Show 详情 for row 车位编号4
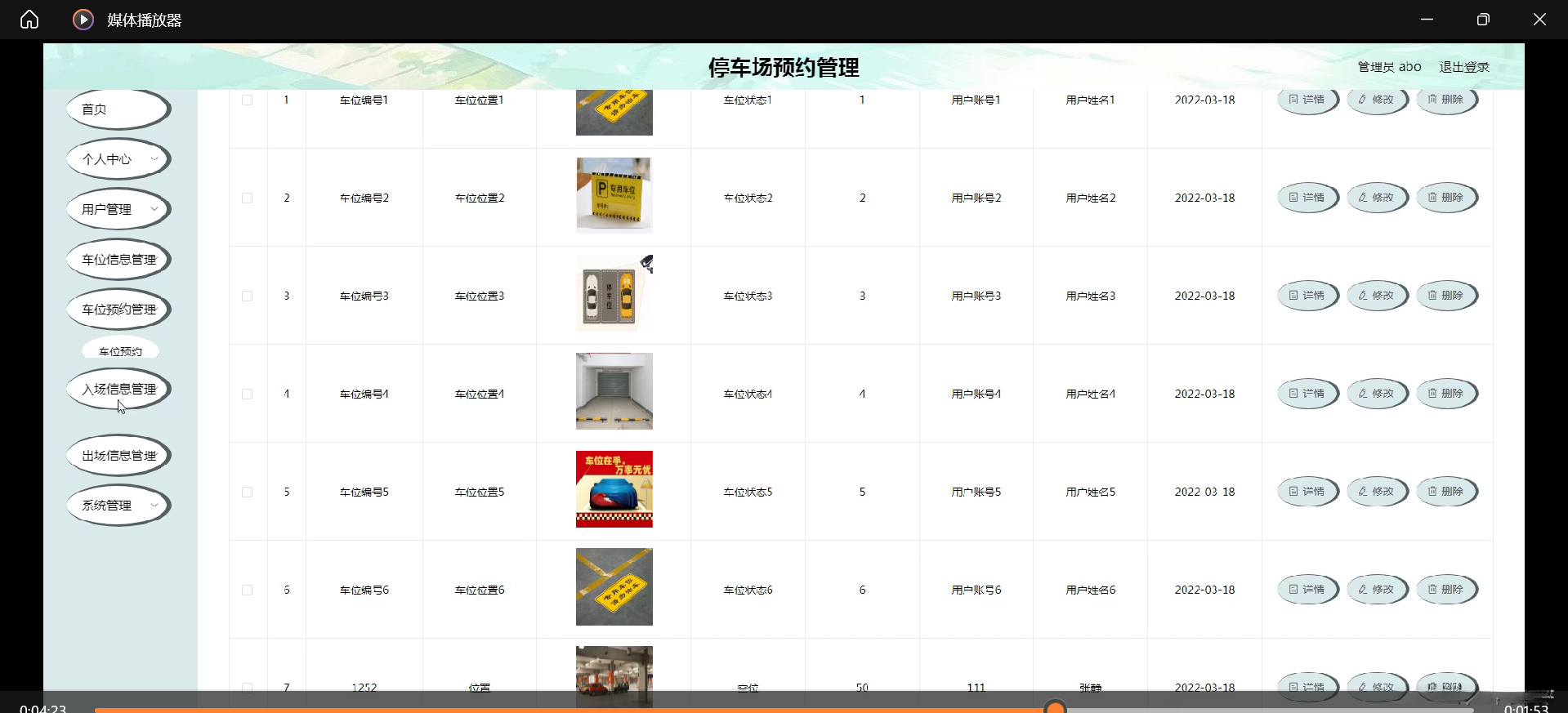Viewport: 1568px width, 713px height. (1307, 394)
